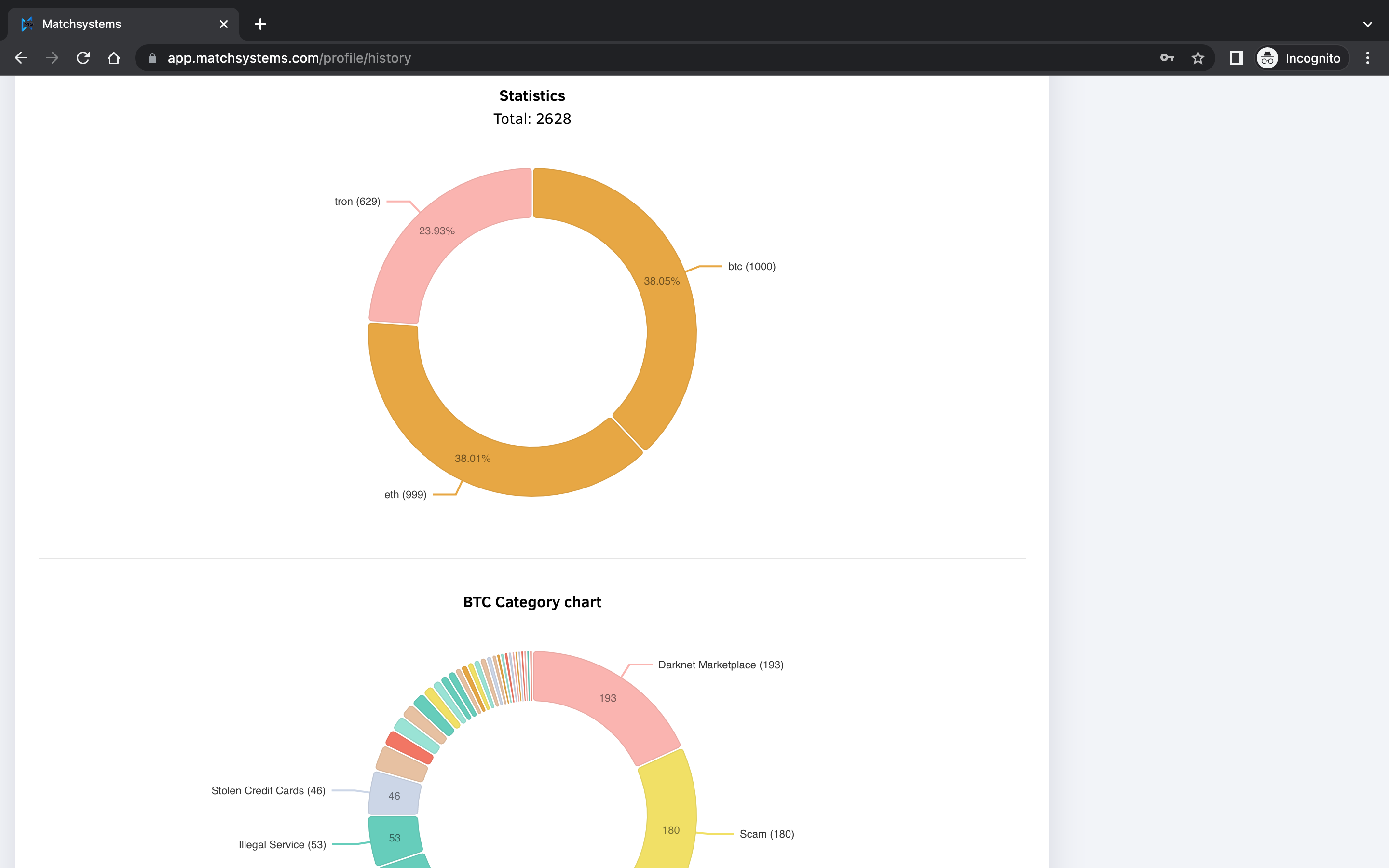The width and height of the screenshot is (1389, 868).
Task: Open a new browser tab
Action: click(260, 24)
